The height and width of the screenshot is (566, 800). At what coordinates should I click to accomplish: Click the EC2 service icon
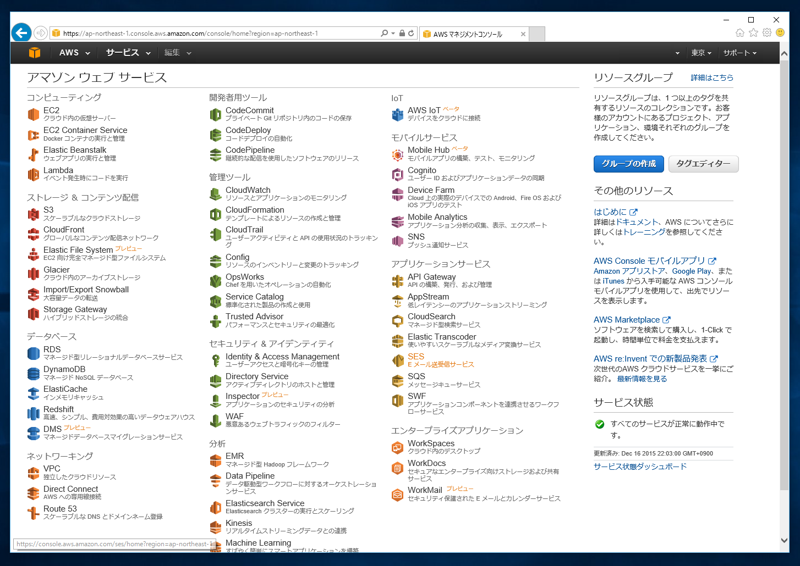33,114
